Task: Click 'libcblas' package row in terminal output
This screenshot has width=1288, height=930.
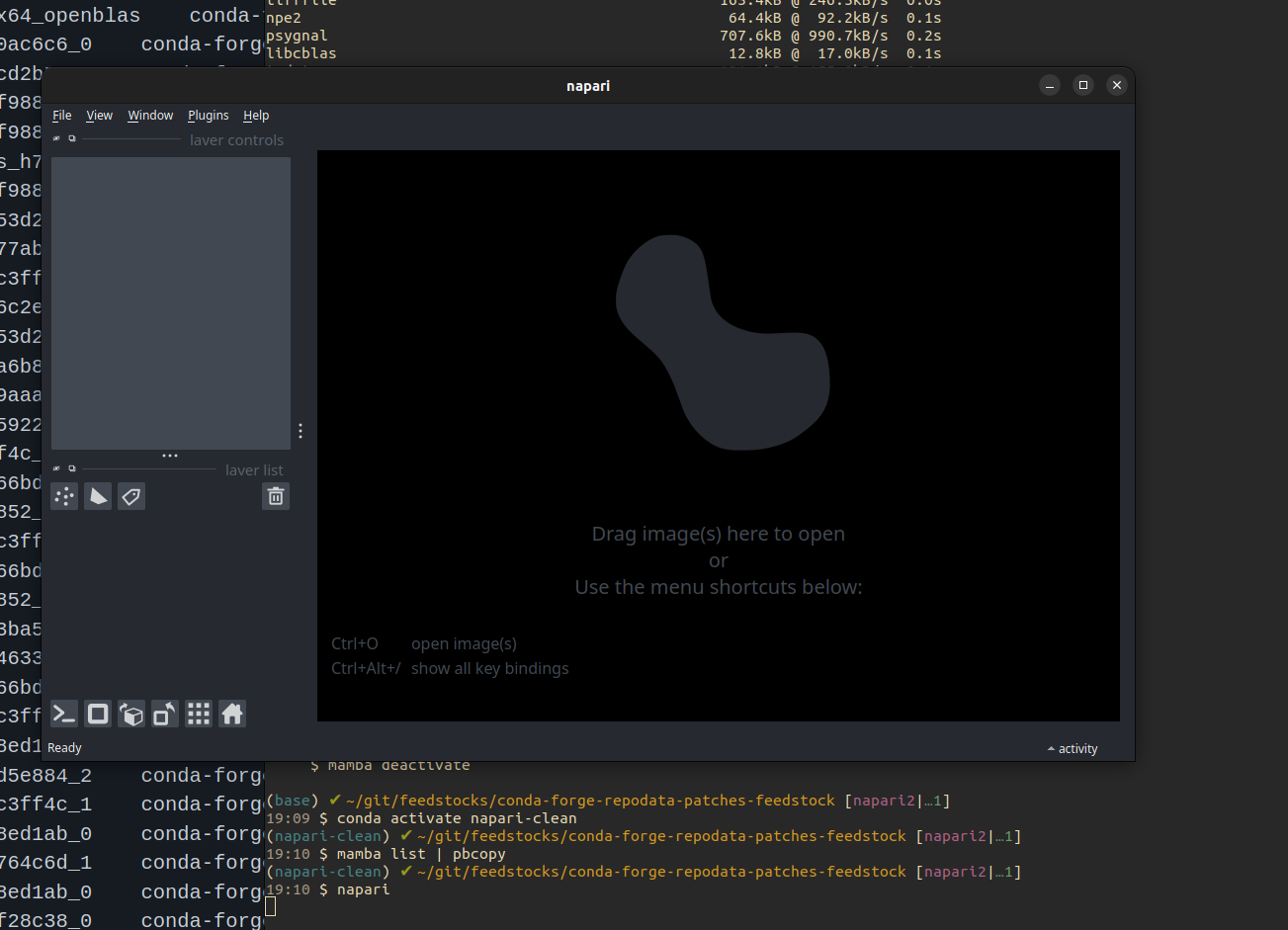Action: [603, 53]
